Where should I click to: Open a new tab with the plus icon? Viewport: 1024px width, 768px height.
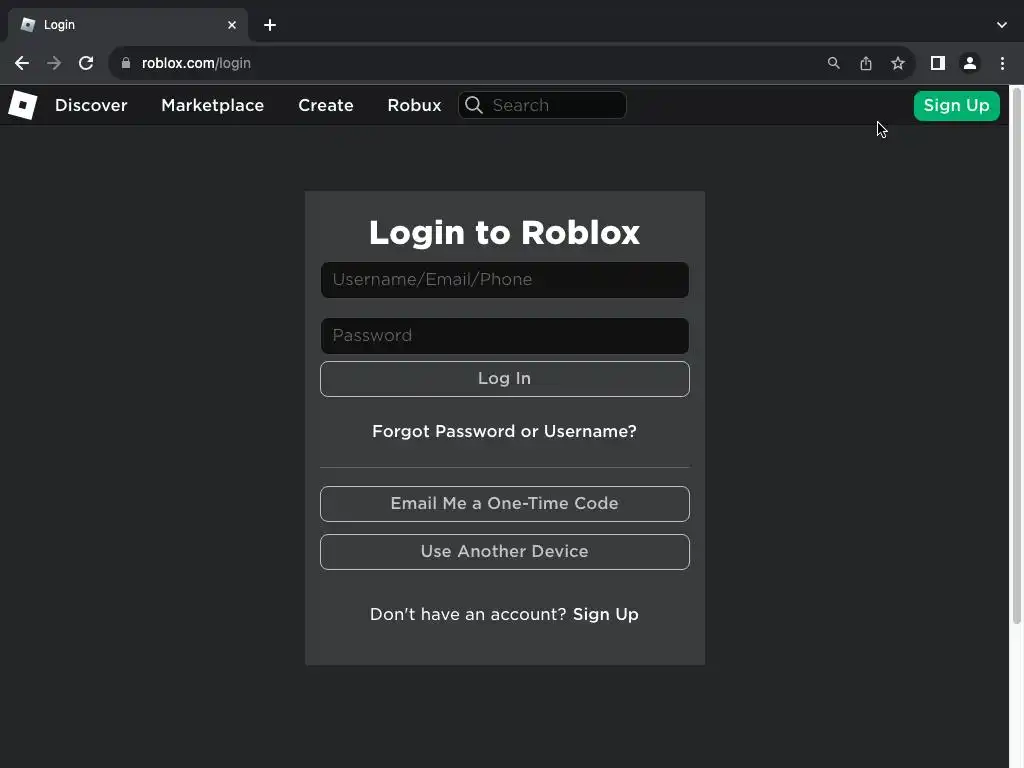(x=270, y=25)
